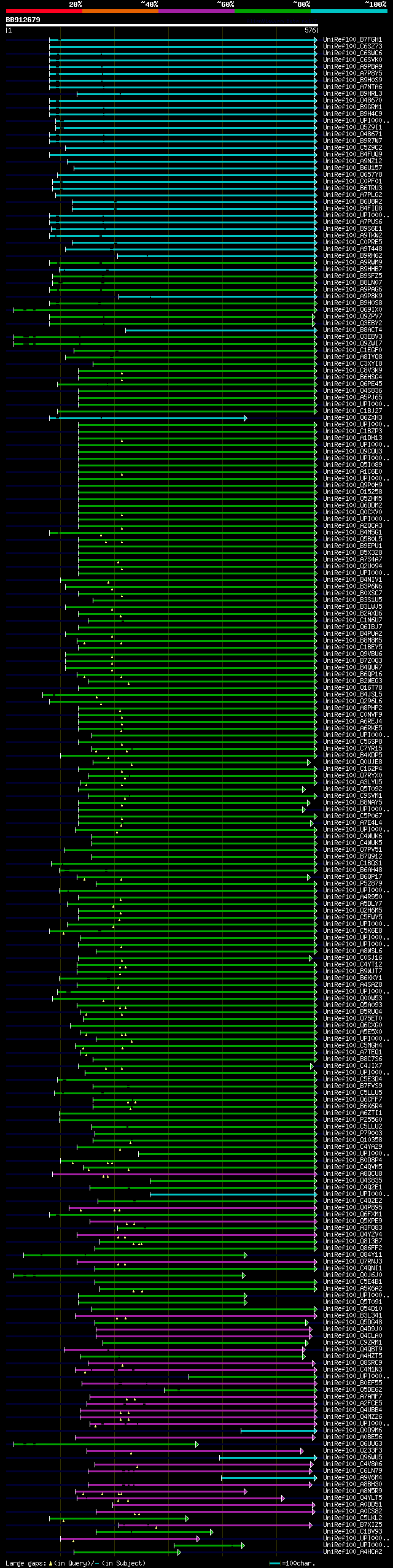Select label UniRef100_Q9CQU3
Viewport: 393px width, 1568px height.
352,452
